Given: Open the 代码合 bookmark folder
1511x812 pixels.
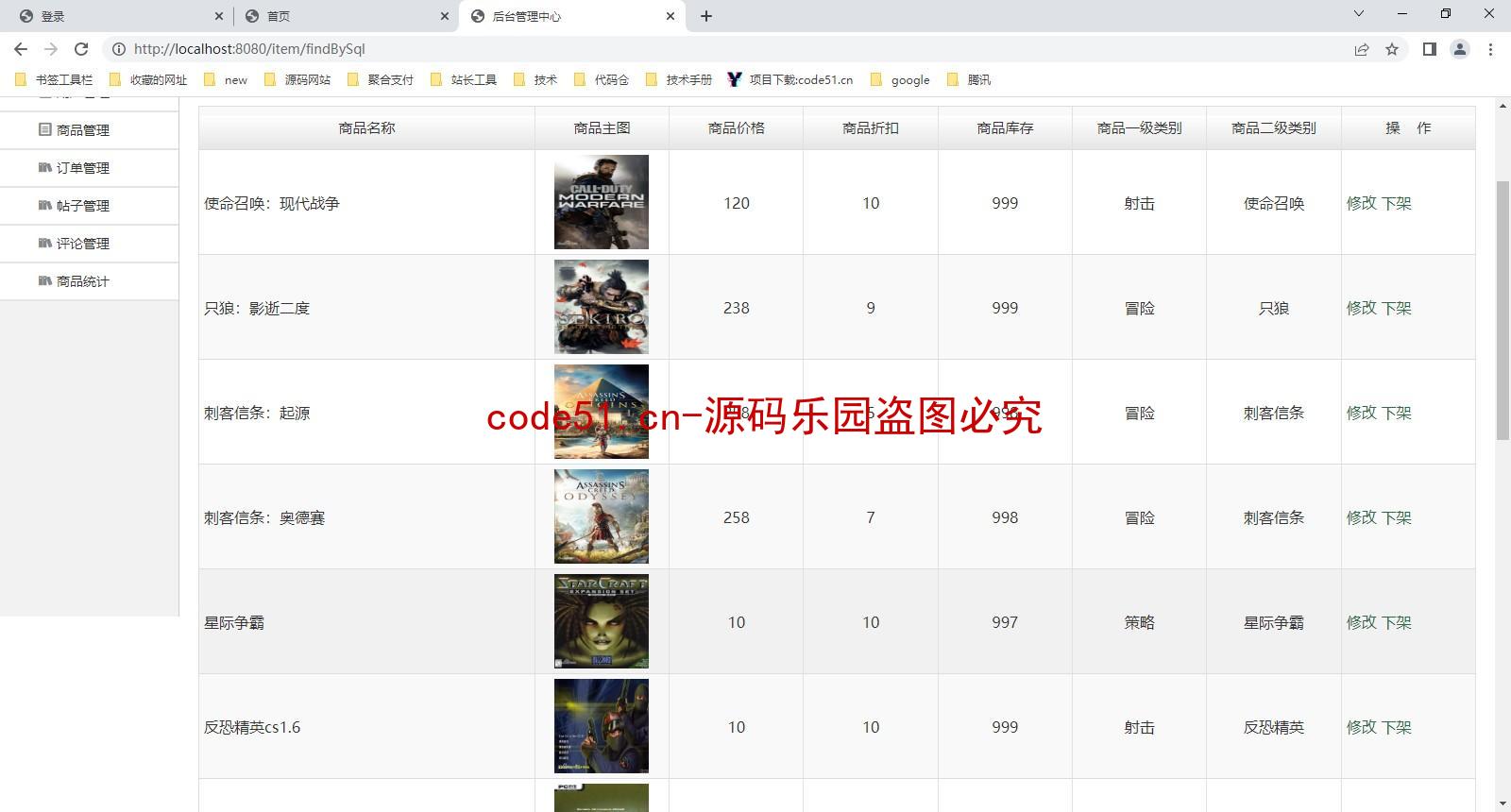Looking at the screenshot, I should pyautogui.click(x=602, y=80).
